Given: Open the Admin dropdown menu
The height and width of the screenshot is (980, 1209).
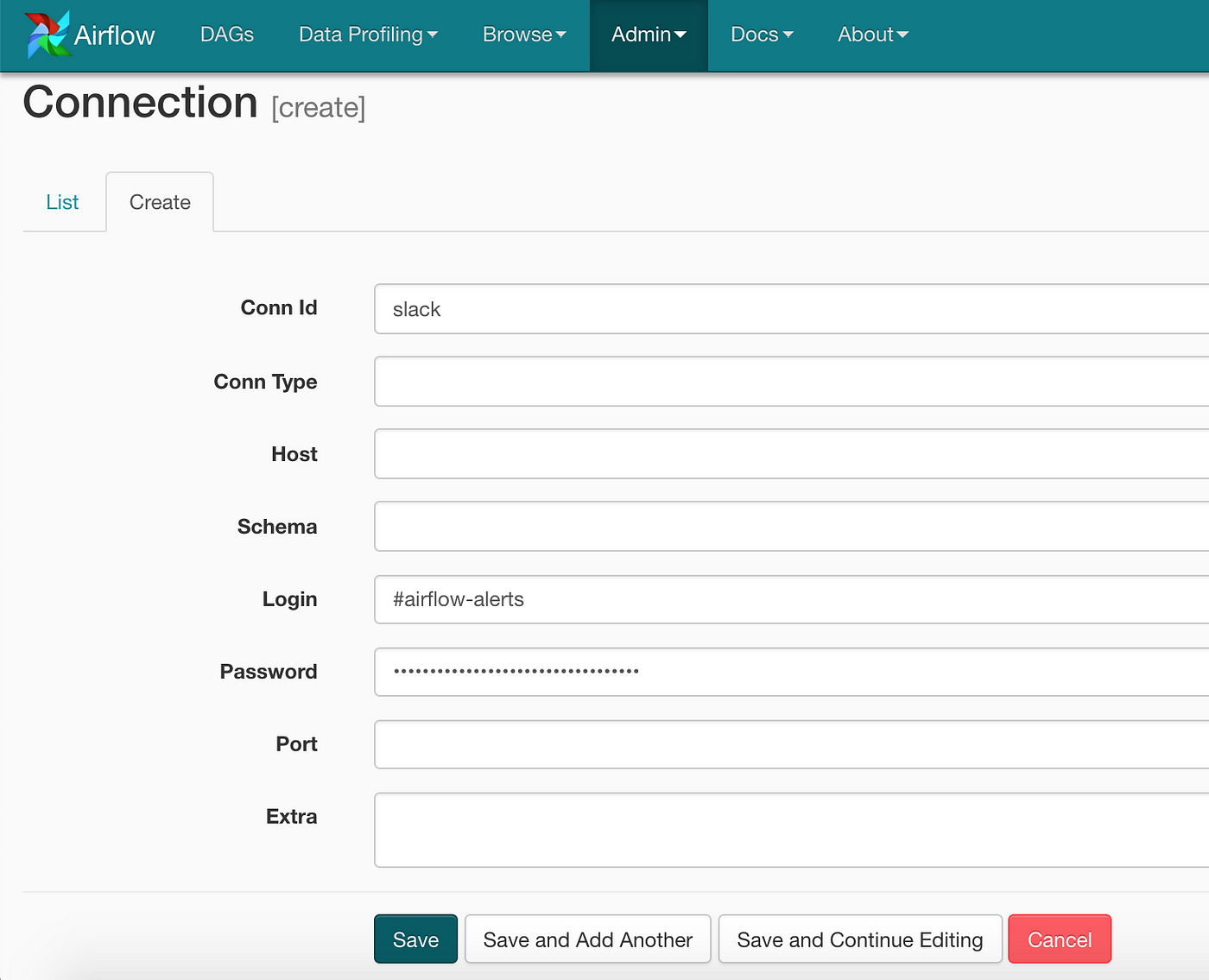Looking at the screenshot, I should tap(649, 35).
